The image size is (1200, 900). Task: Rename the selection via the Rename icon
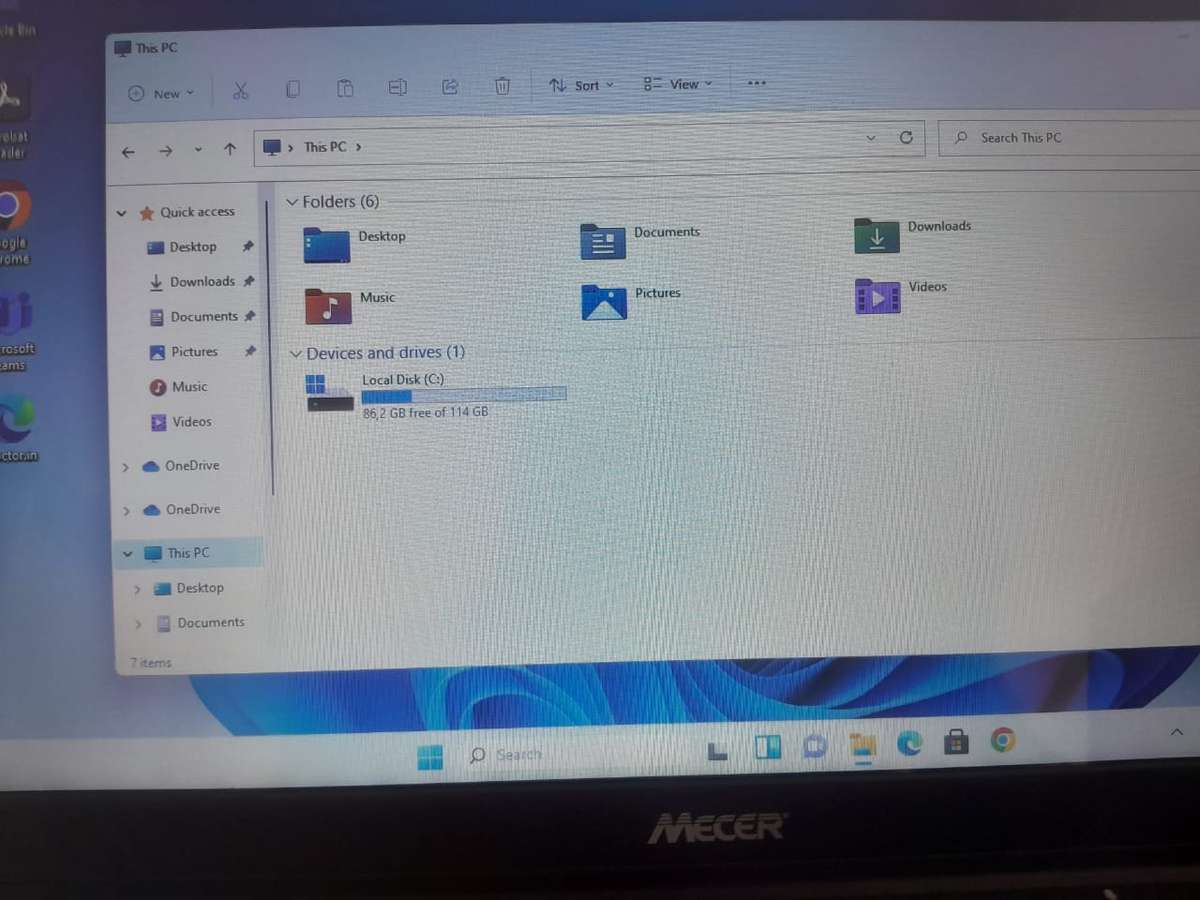(398, 88)
